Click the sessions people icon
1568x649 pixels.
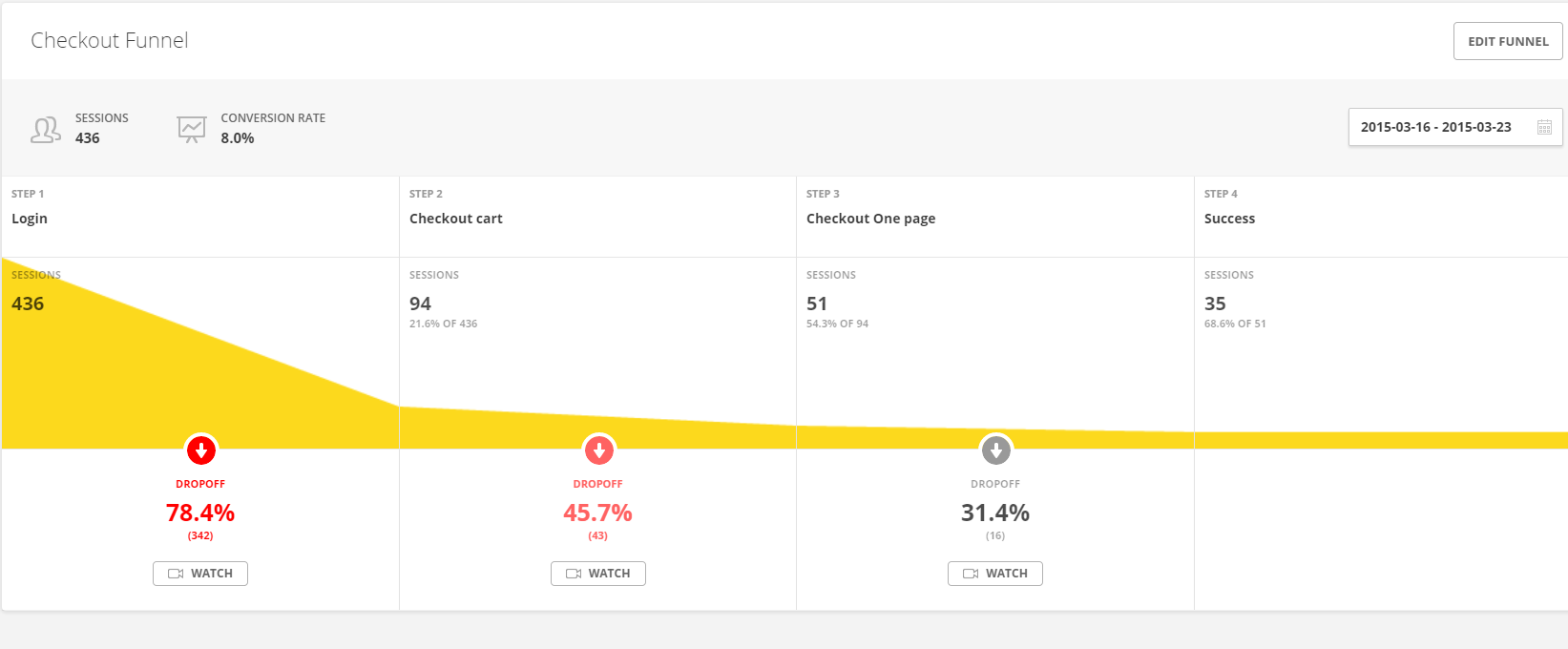click(x=45, y=129)
